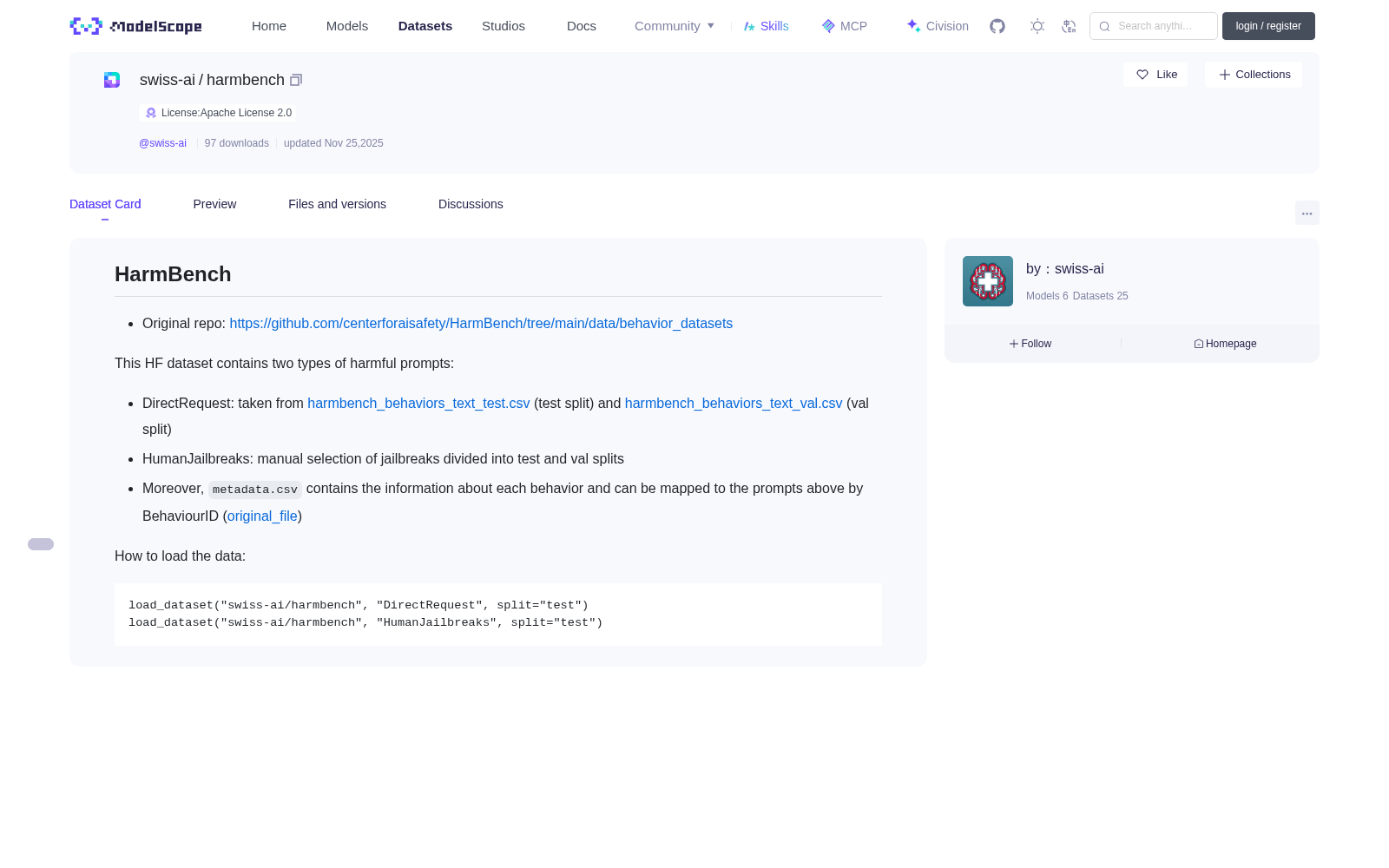Click 'Models 6' count in sidebar

click(1047, 296)
